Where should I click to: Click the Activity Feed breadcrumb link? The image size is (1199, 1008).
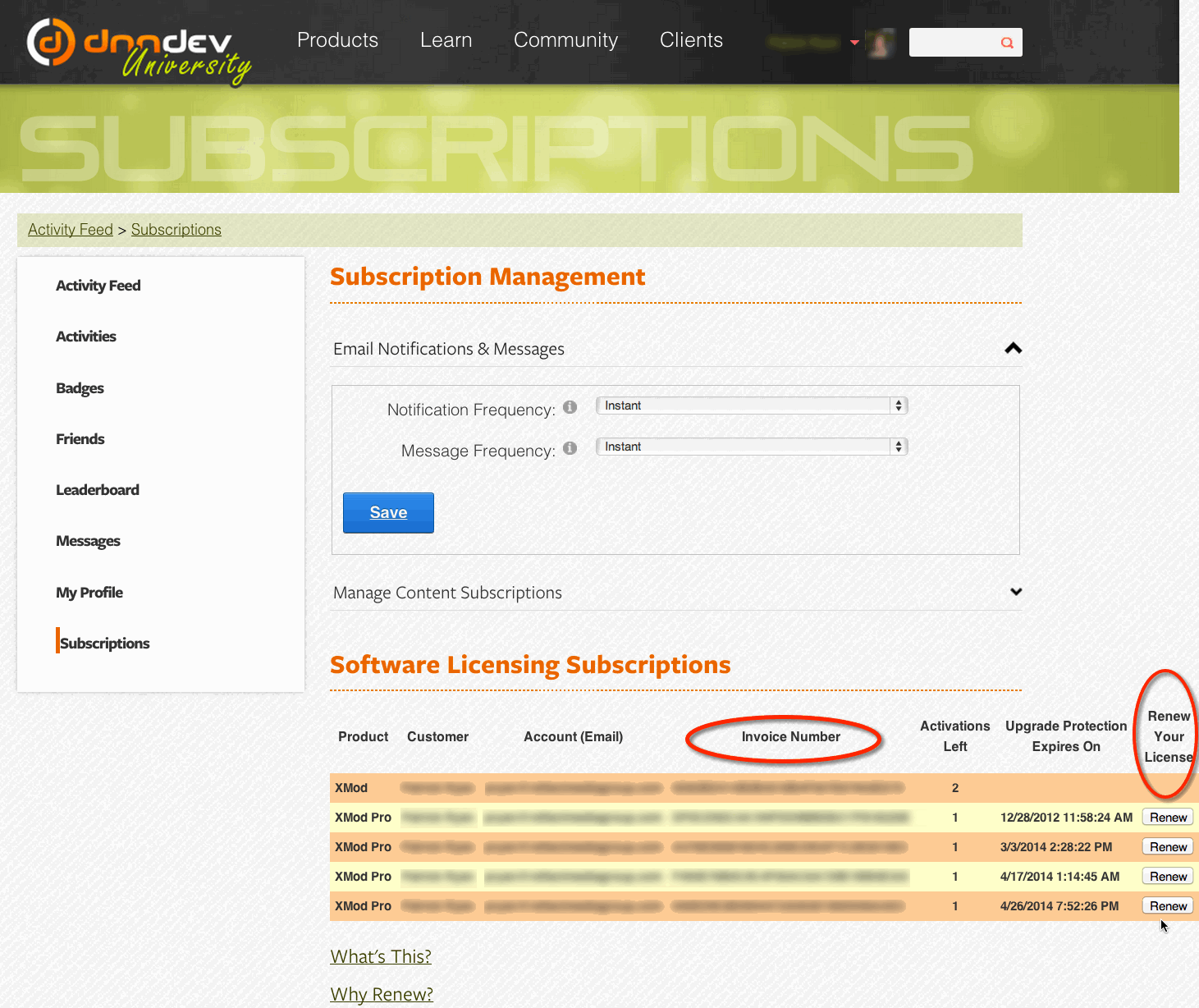(71, 230)
